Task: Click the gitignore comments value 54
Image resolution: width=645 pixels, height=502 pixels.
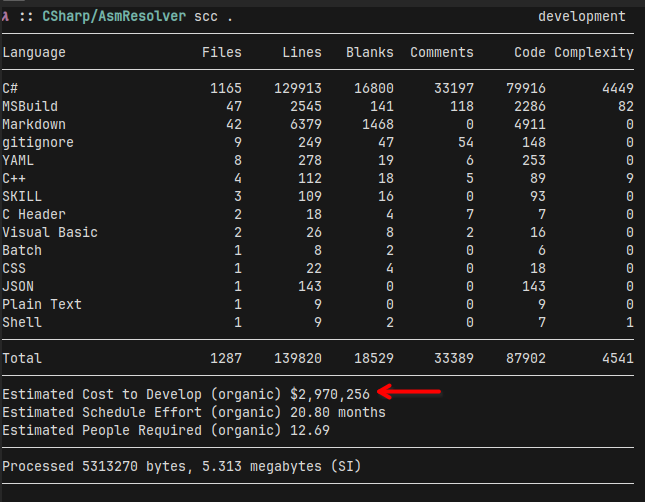Action: (x=466, y=143)
